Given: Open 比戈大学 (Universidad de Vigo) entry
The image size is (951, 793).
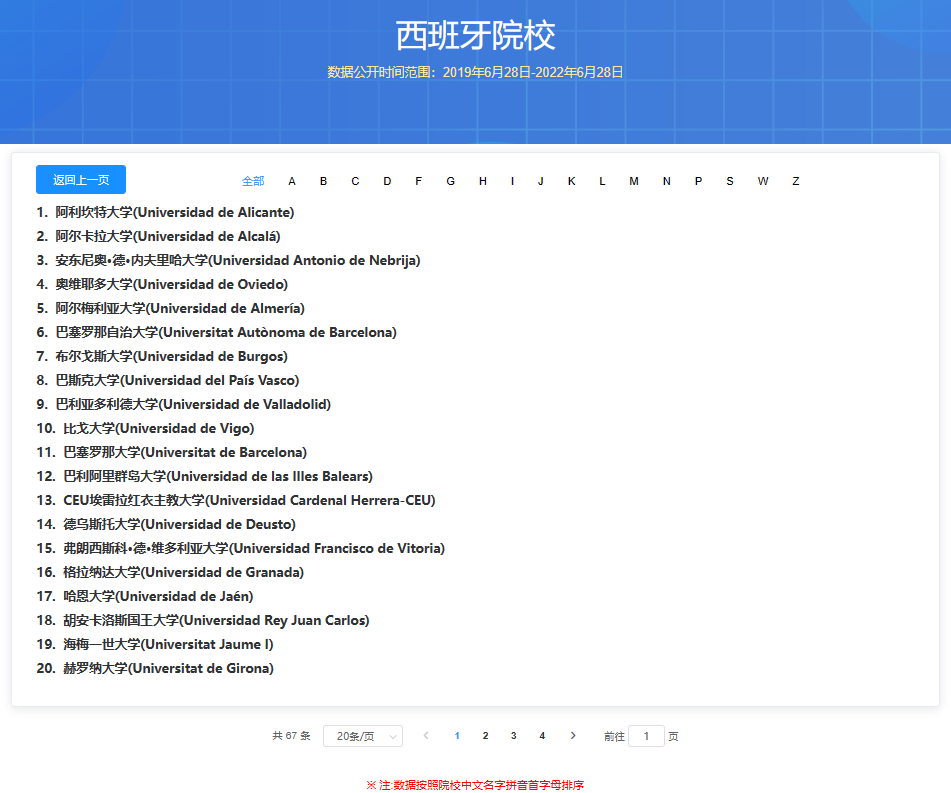Looking at the screenshot, I should tap(146, 428).
